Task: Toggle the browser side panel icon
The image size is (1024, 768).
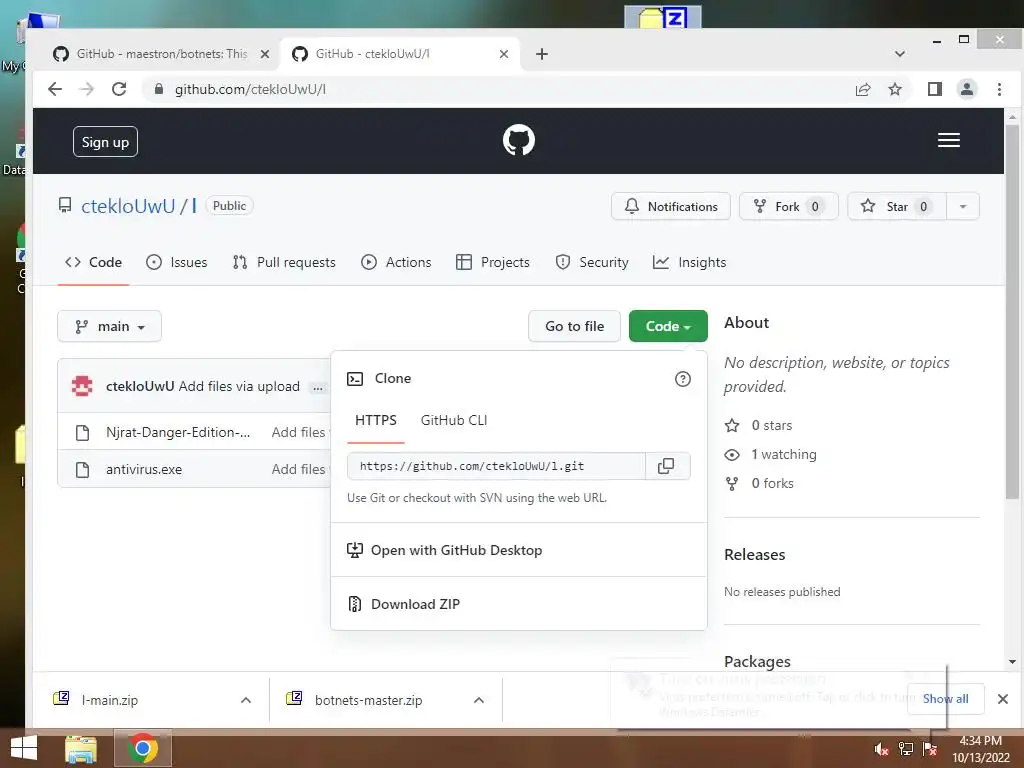Action: coord(935,89)
